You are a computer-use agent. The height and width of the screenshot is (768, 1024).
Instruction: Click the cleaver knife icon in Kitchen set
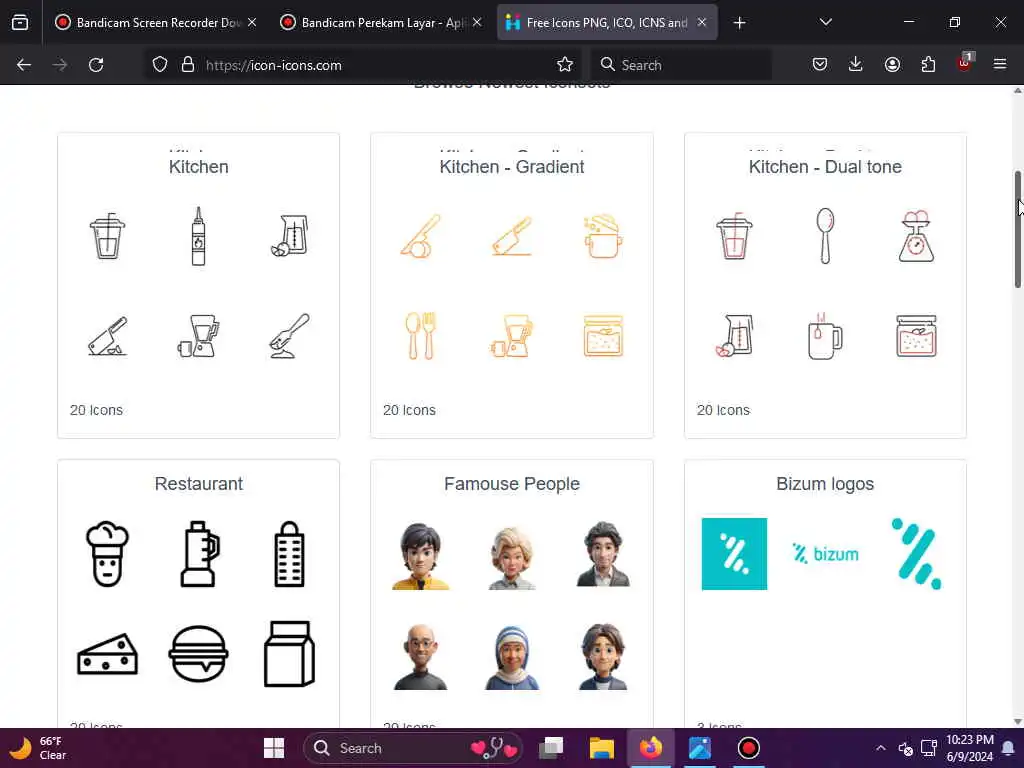point(108,336)
